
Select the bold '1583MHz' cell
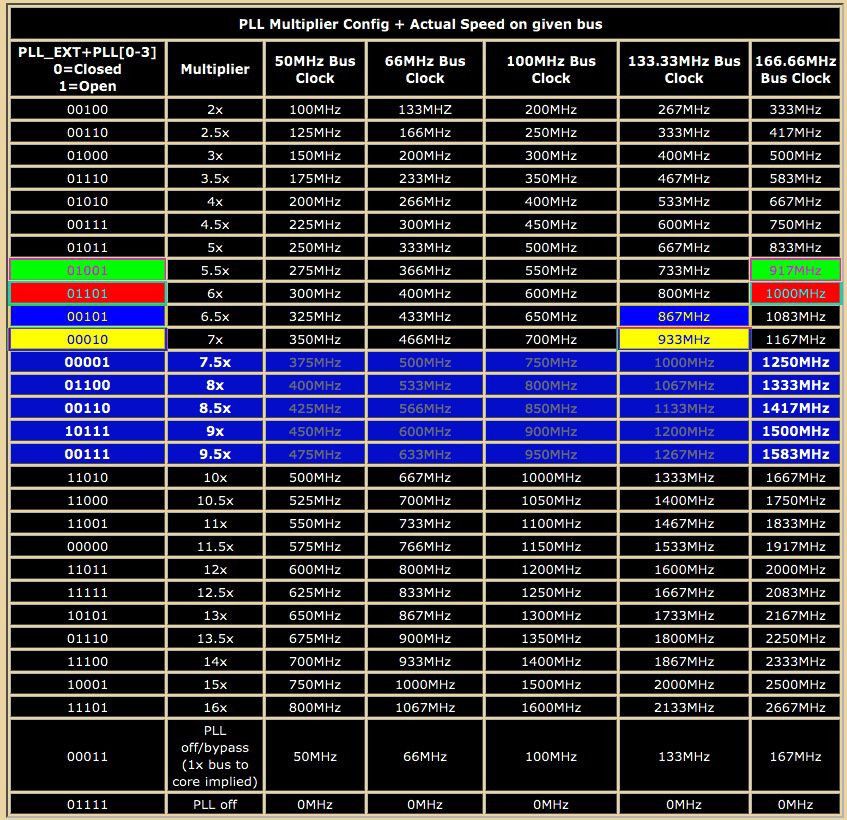[795, 454]
